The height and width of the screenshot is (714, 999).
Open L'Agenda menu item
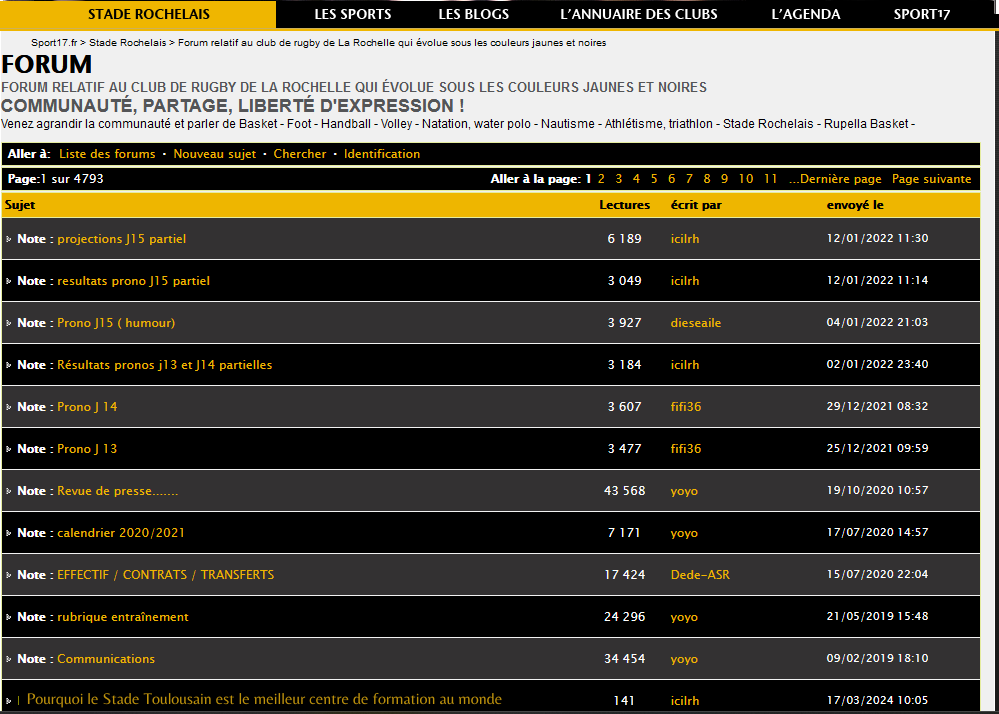pyautogui.click(x=805, y=14)
